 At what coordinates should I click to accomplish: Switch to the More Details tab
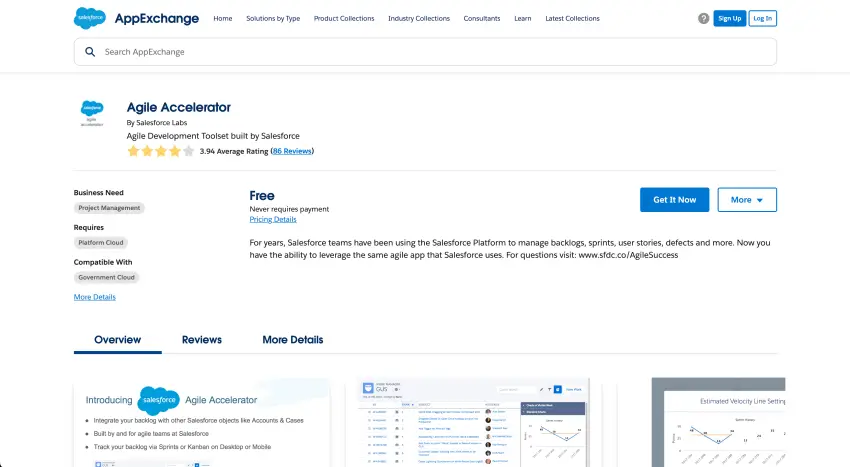(293, 340)
